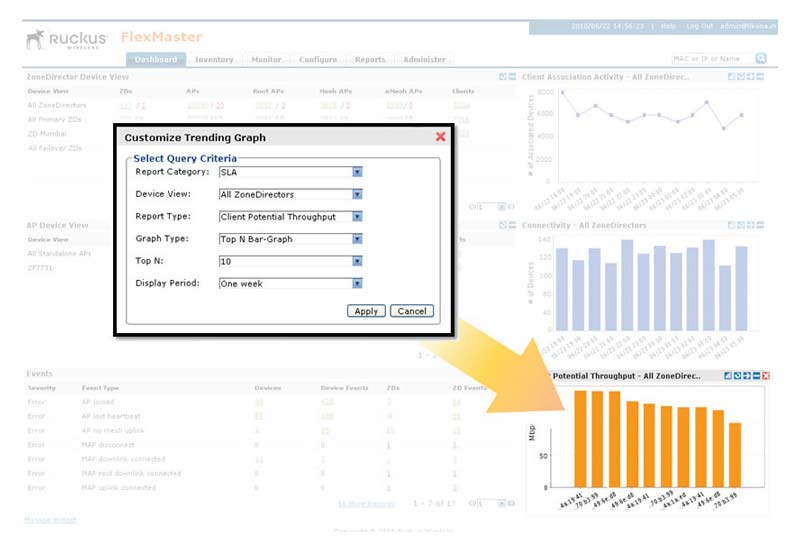Click the Apply button
Image resolution: width=800 pixels, height=549 pixels.
tap(366, 311)
